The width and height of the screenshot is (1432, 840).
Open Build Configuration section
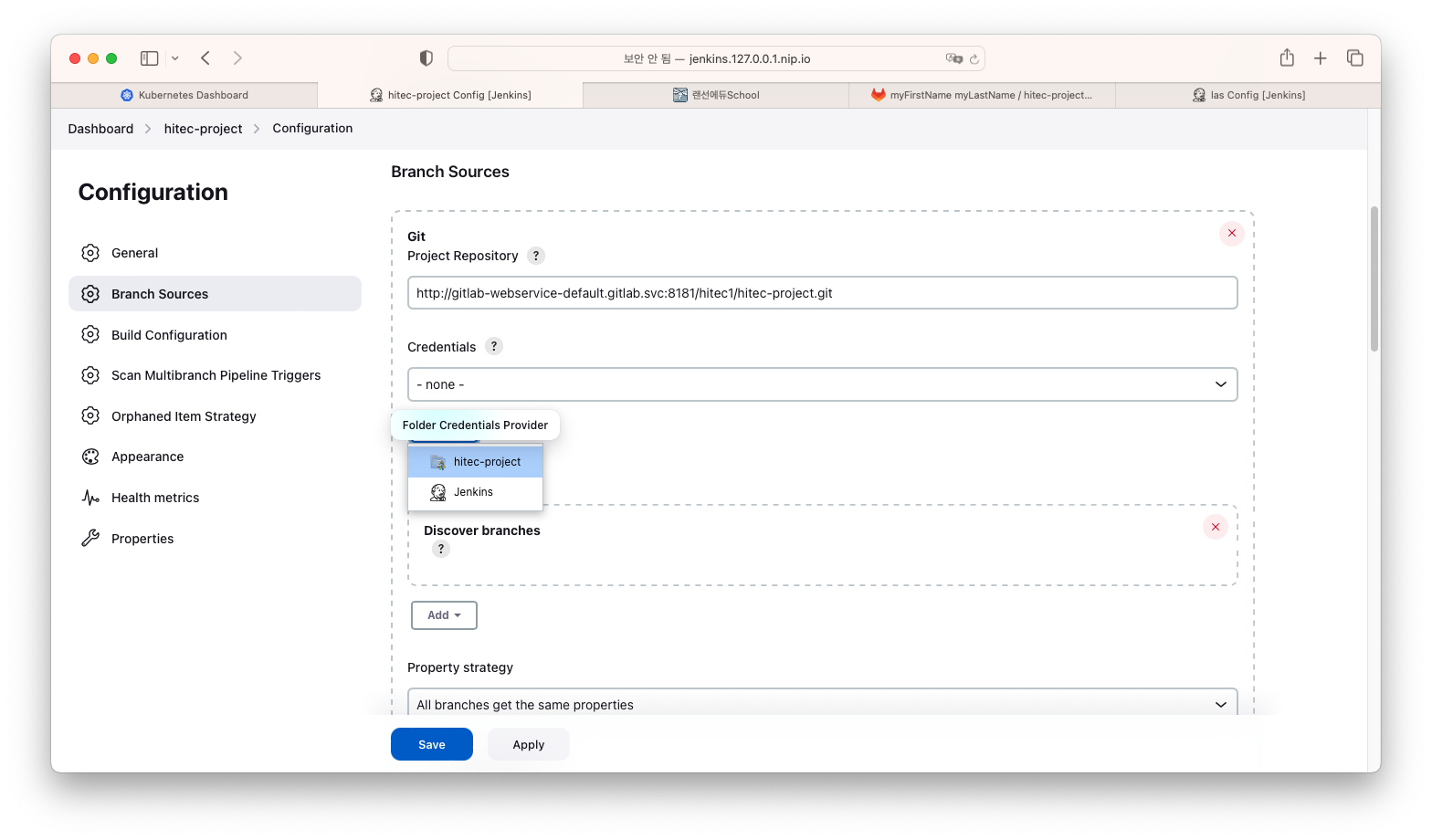click(x=215, y=335)
